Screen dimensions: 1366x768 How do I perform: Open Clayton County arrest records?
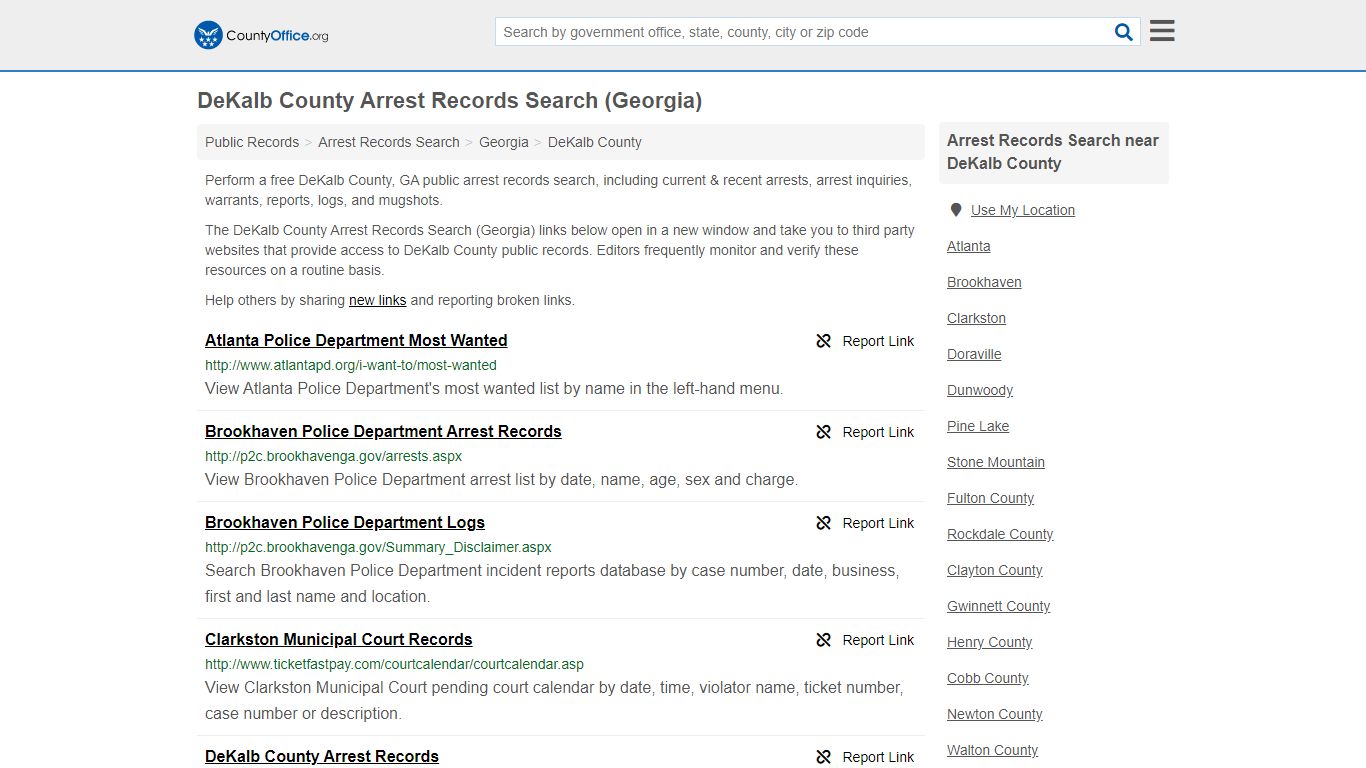pos(995,570)
